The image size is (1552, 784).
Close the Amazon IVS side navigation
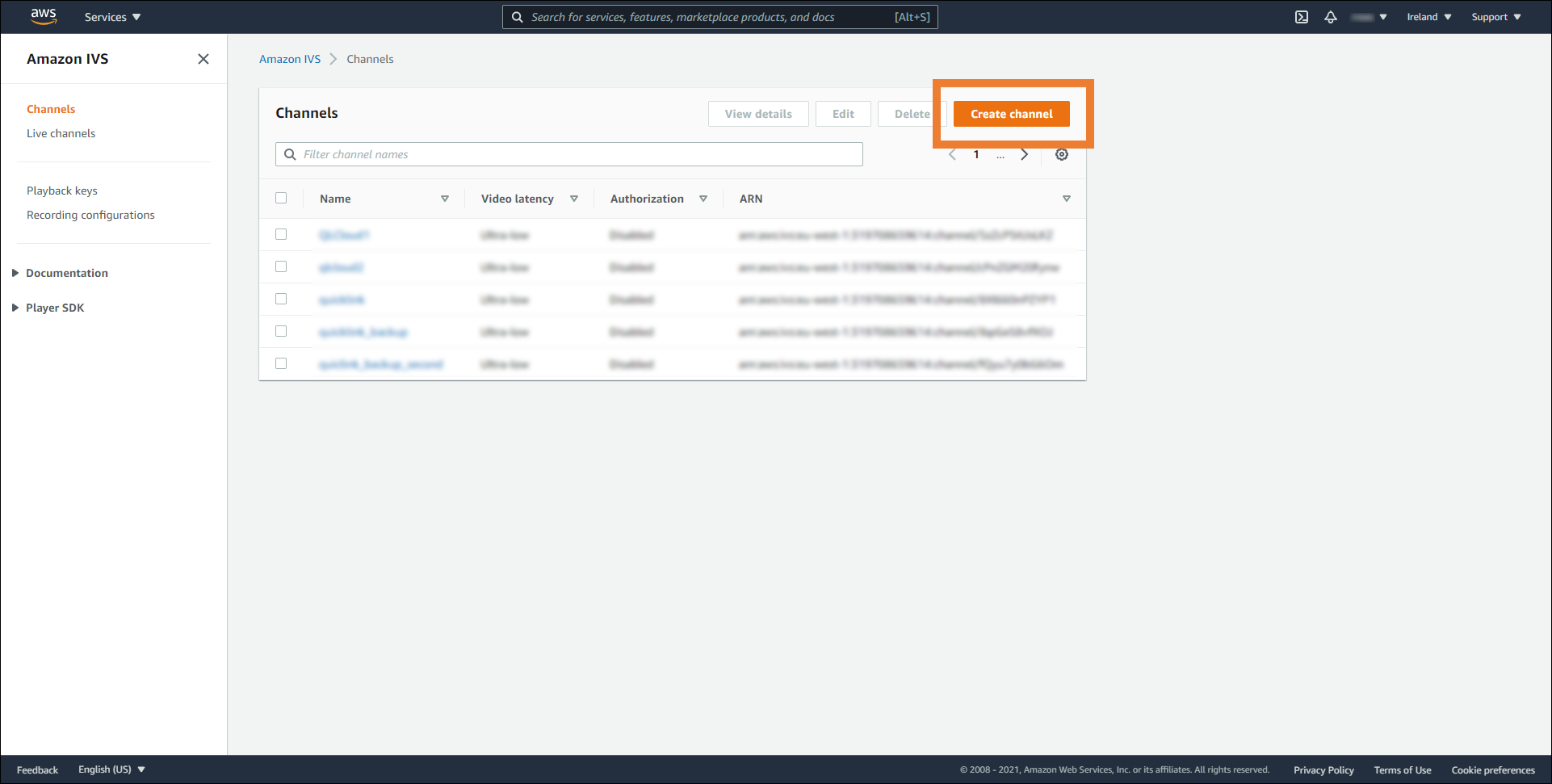coord(203,59)
